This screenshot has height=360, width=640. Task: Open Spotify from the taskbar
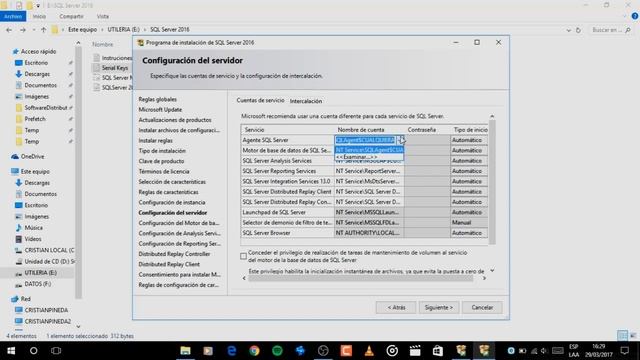(277, 351)
